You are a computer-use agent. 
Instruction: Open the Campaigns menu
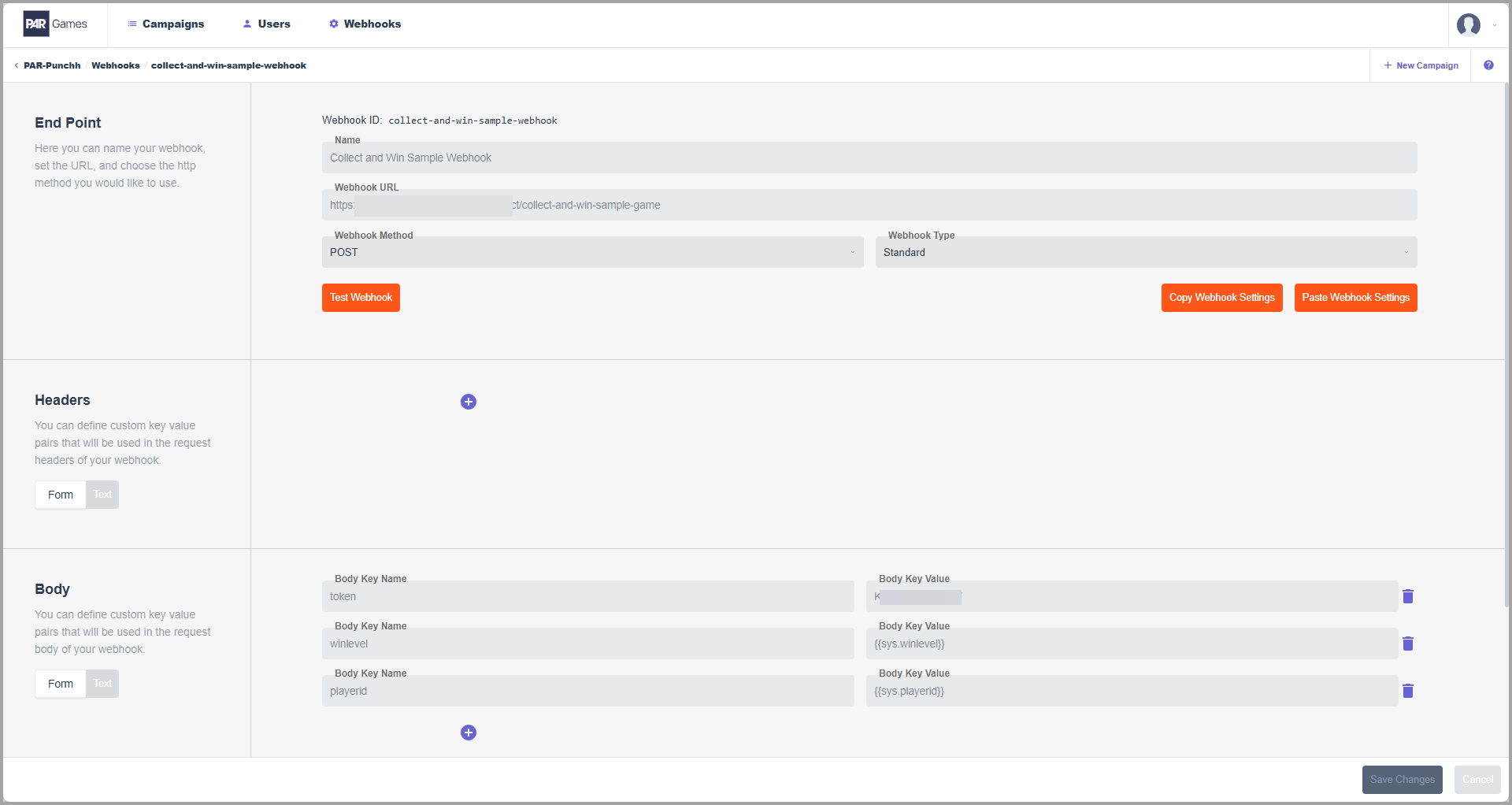(x=166, y=24)
